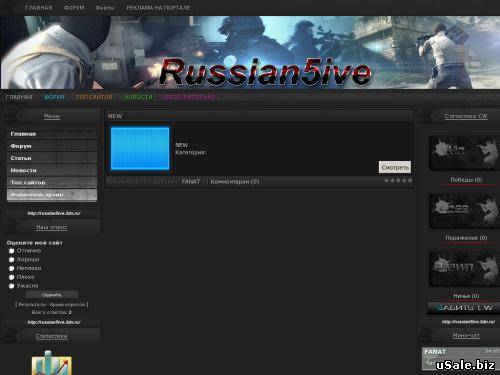The height and width of the screenshot is (375, 500).
Task: Click the Победы wins graffiti image
Action: [464, 153]
